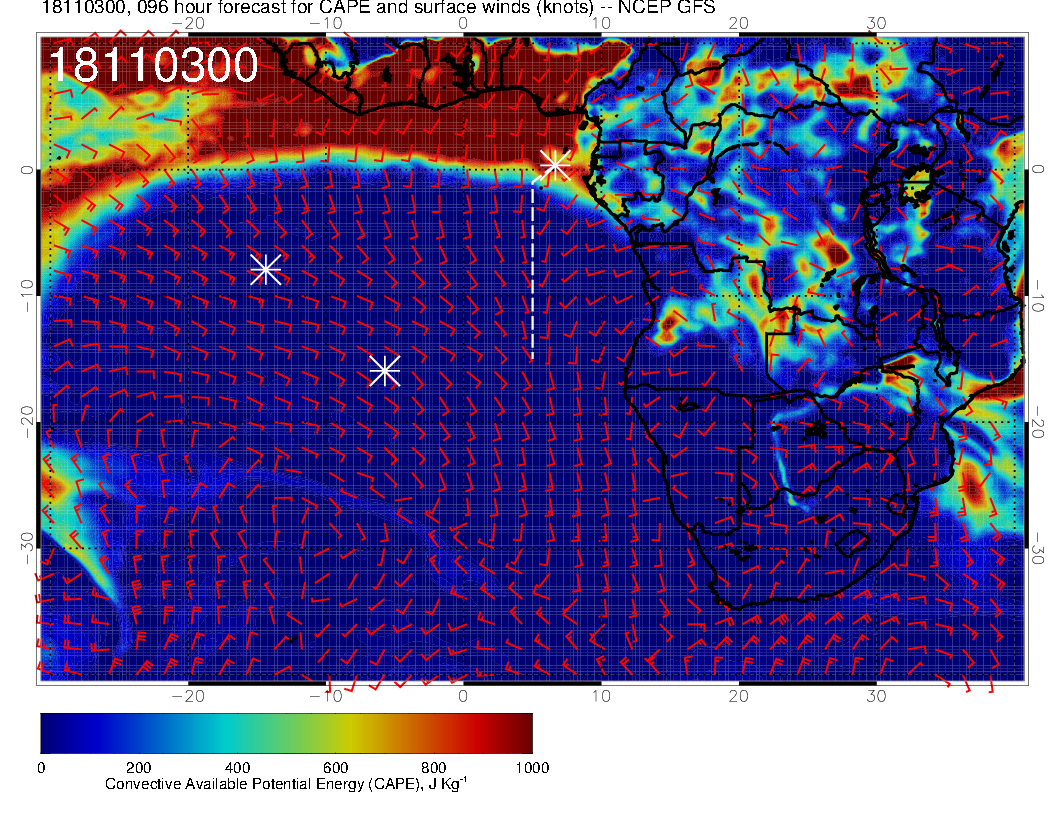
Task: Click the colorbar label 800
Action: point(434,768)
